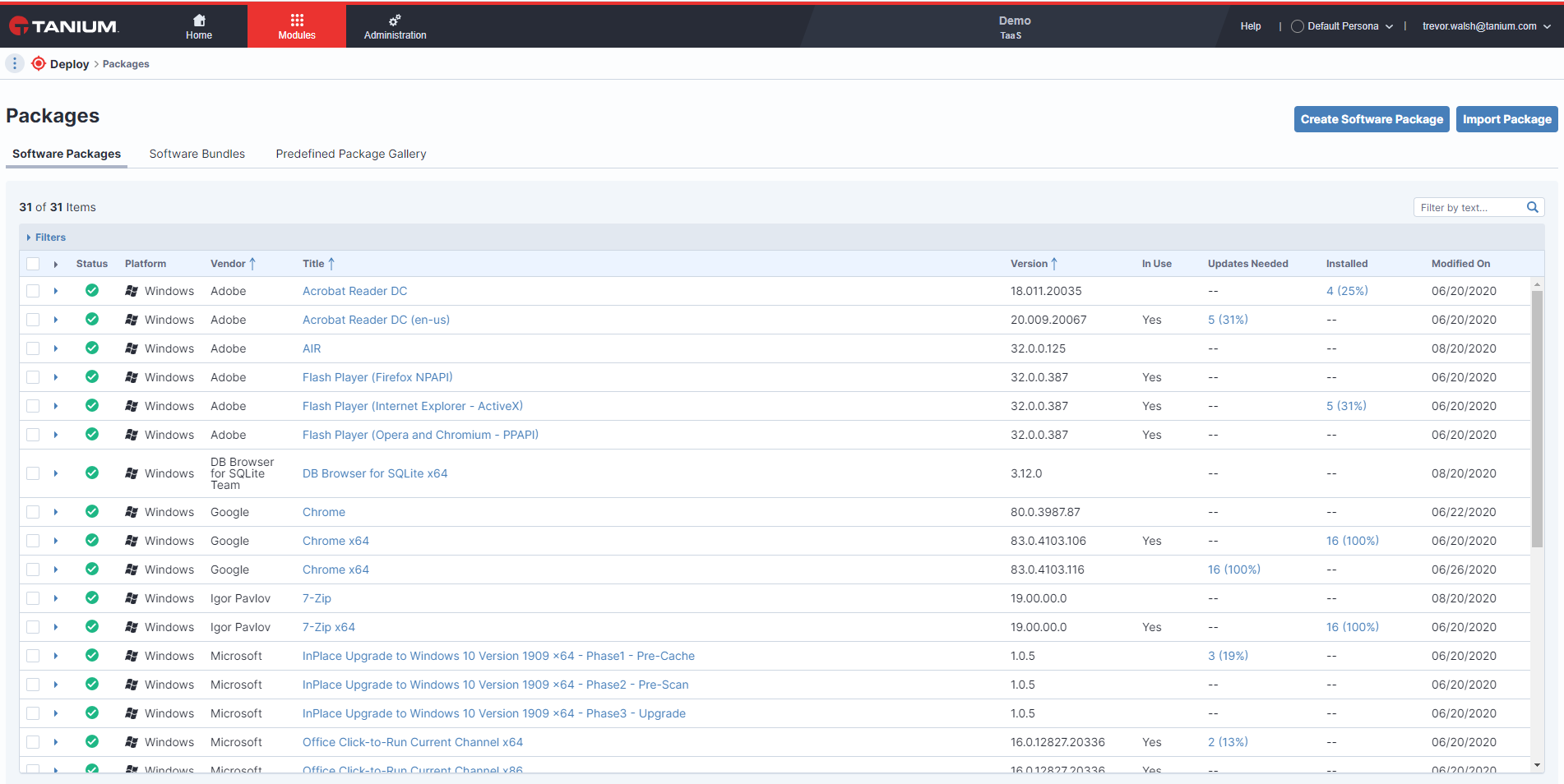Click status check icon for DB Browser row
1564x784 pixels.
coord(92,473)
